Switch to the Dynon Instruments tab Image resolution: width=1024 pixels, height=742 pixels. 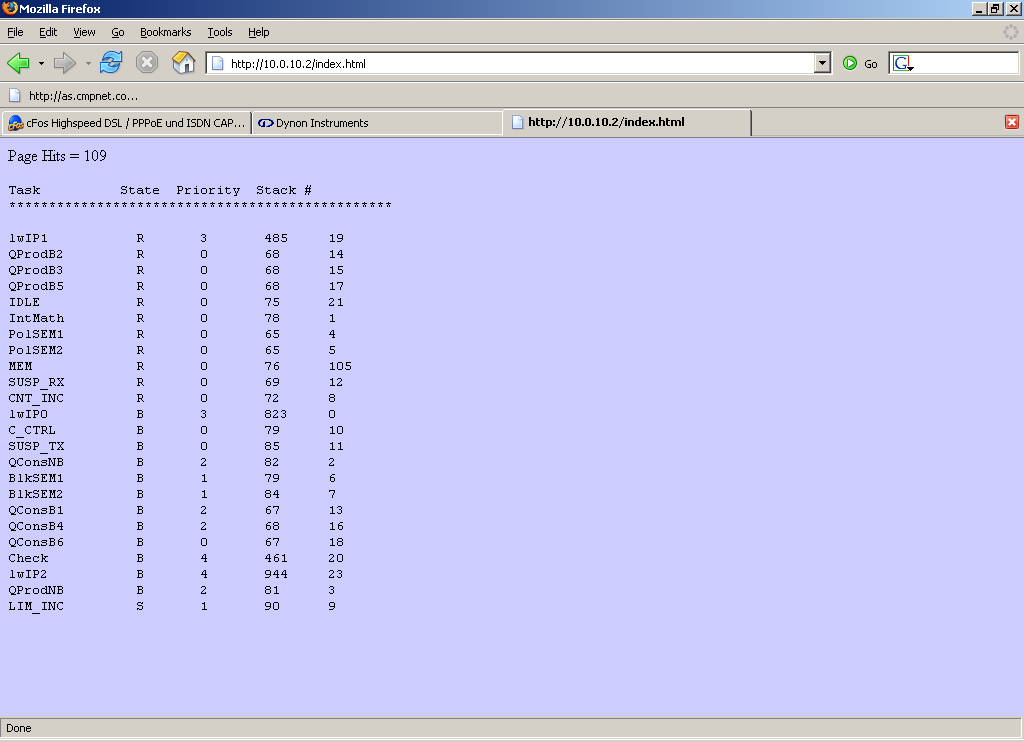click(375, 123)
